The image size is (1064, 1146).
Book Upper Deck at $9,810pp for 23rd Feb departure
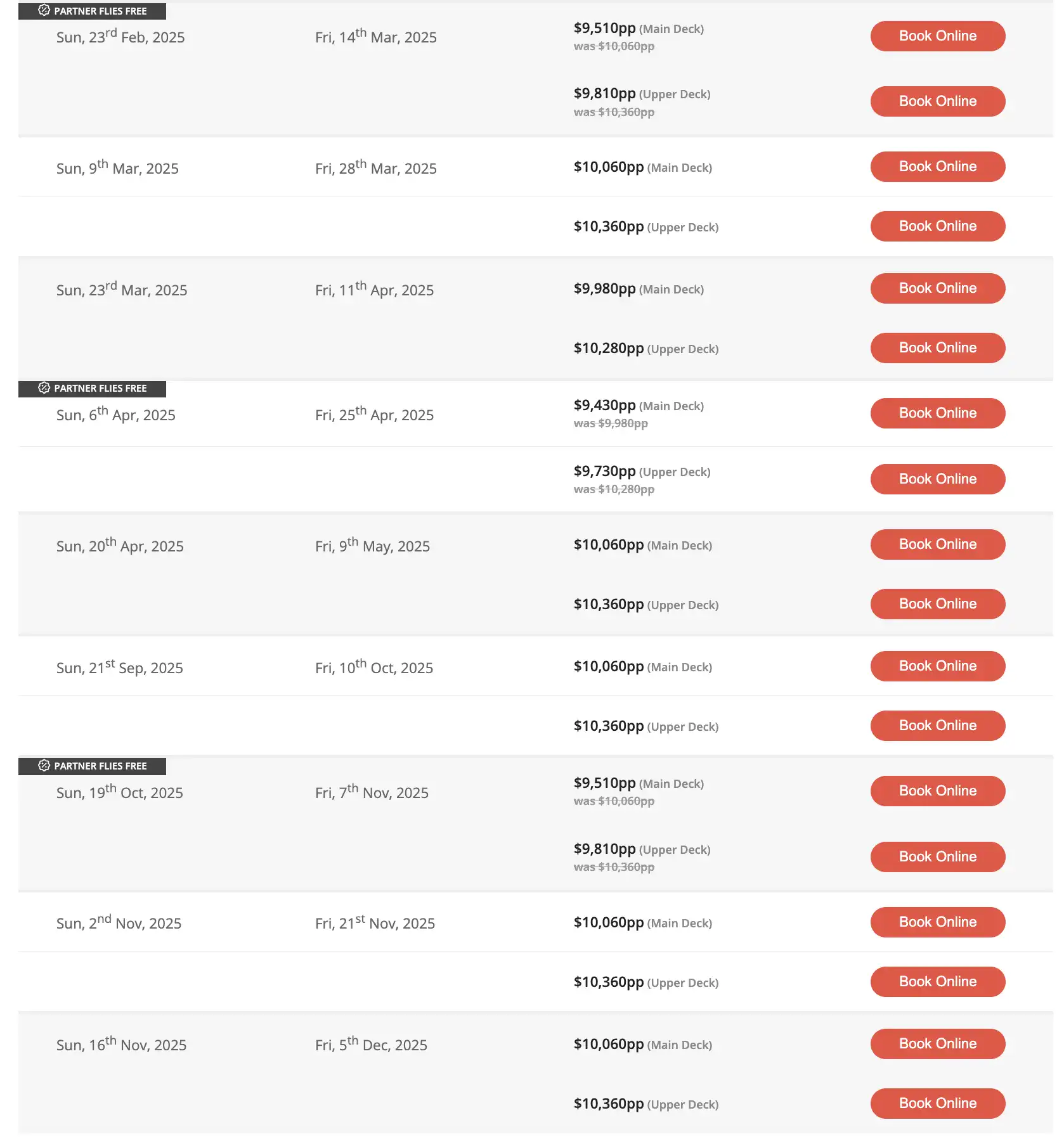(x=937, y=101)
